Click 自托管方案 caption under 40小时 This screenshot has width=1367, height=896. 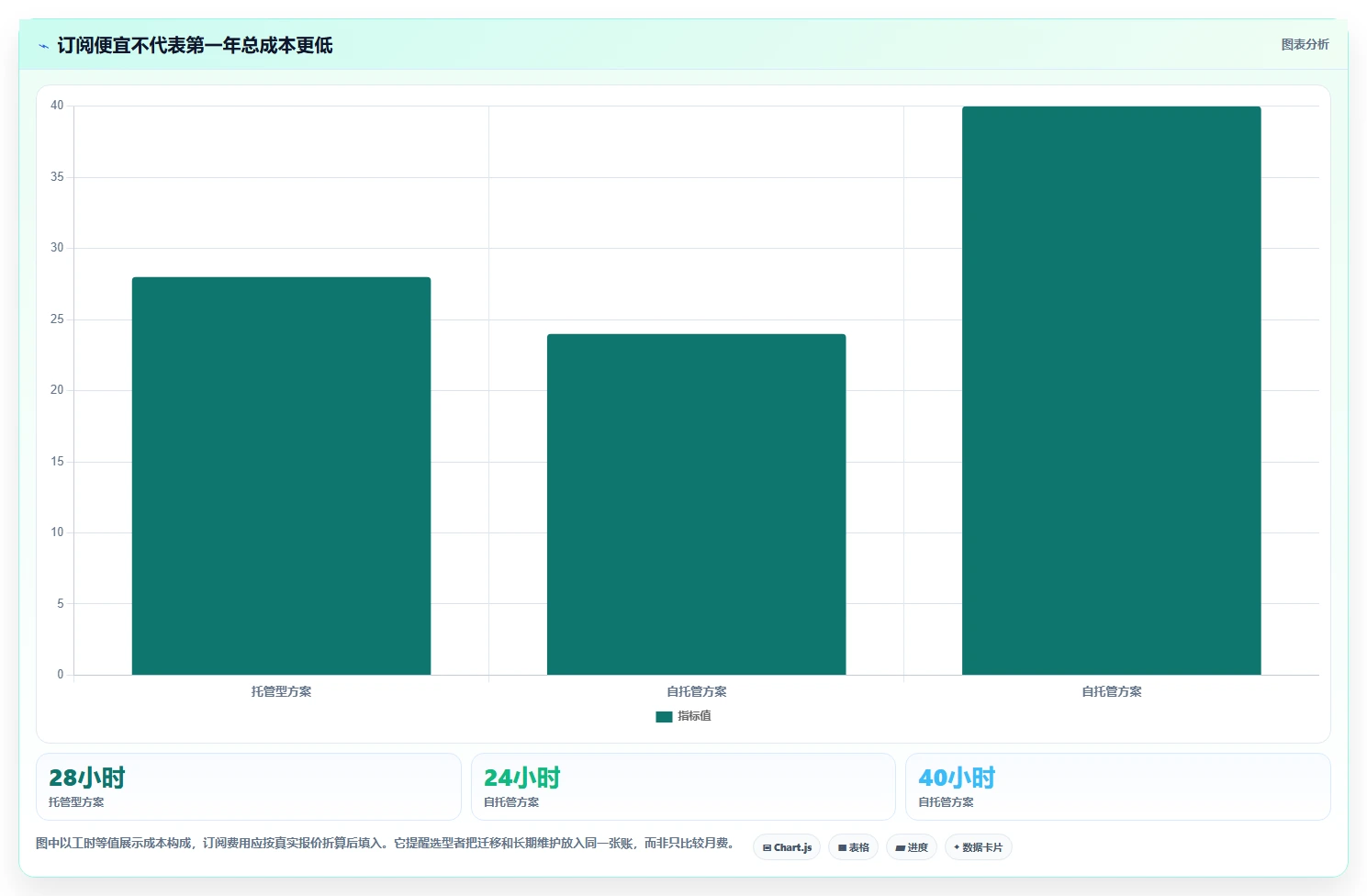tap(946, 802)
